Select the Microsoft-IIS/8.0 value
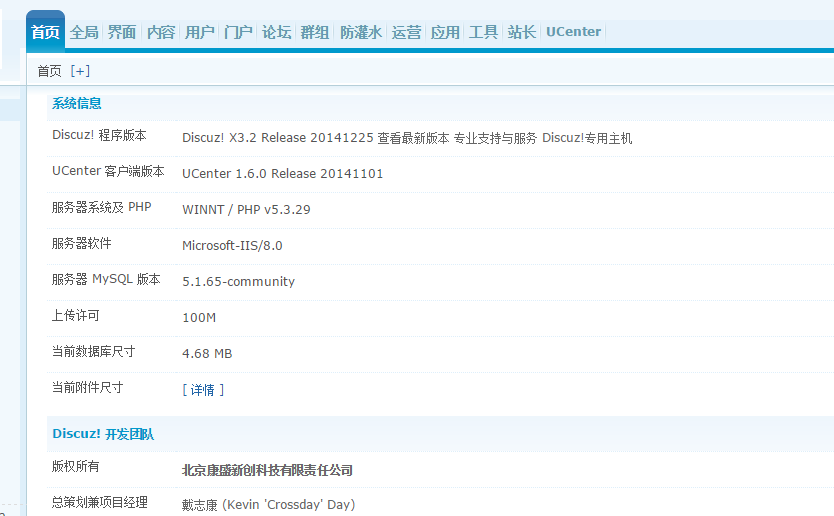Screen dimensions: 834x516 click(x=232, y=246)
